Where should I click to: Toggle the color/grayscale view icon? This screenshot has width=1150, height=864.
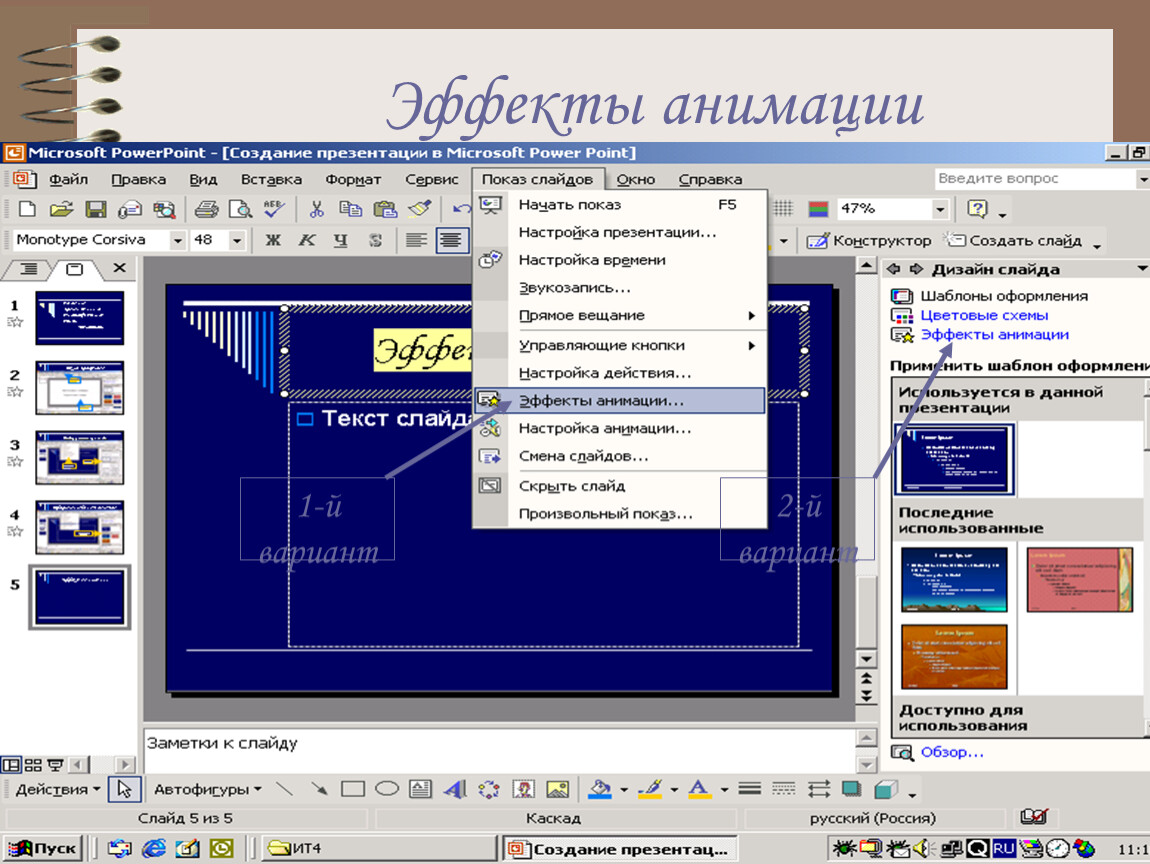[818, 209]
